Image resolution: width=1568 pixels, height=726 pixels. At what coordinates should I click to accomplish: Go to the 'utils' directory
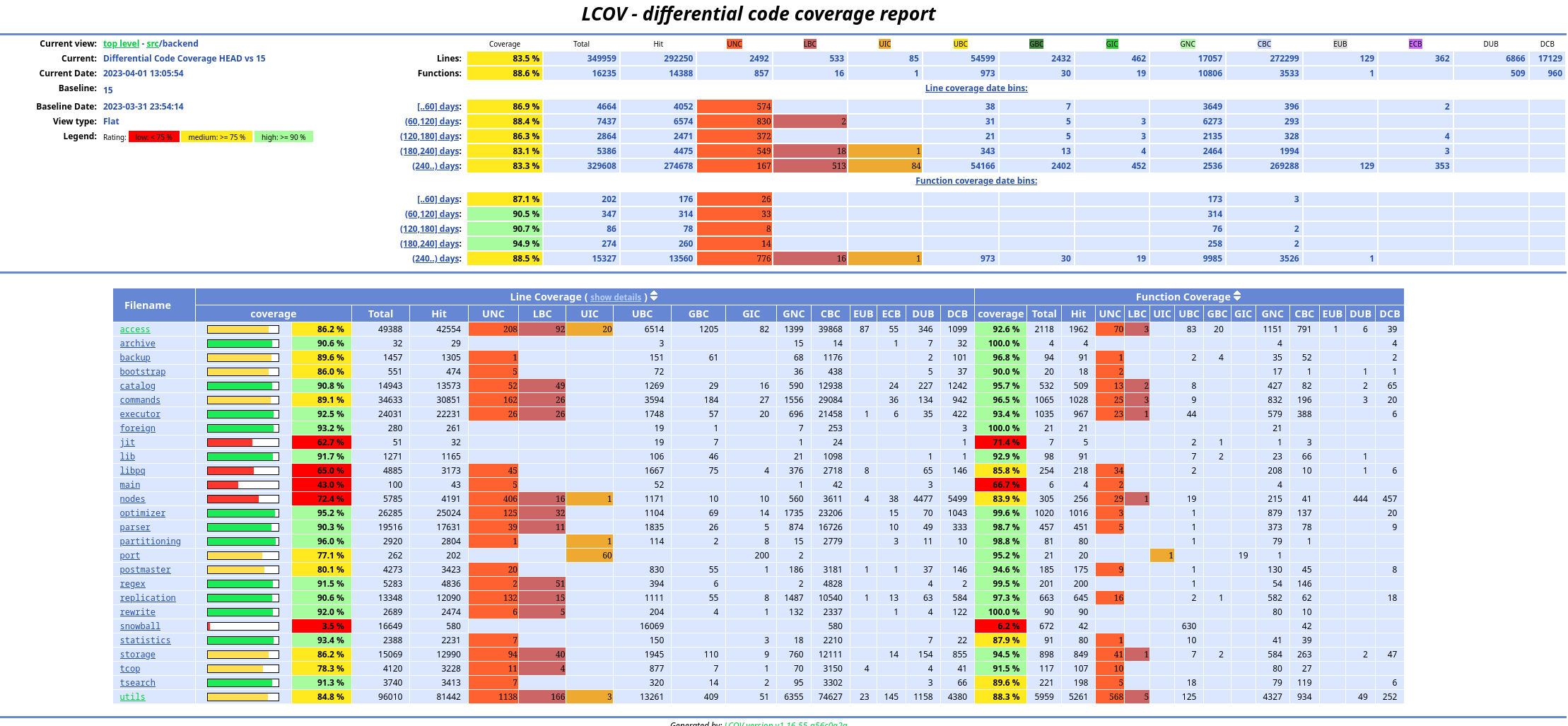coord(132,697)
